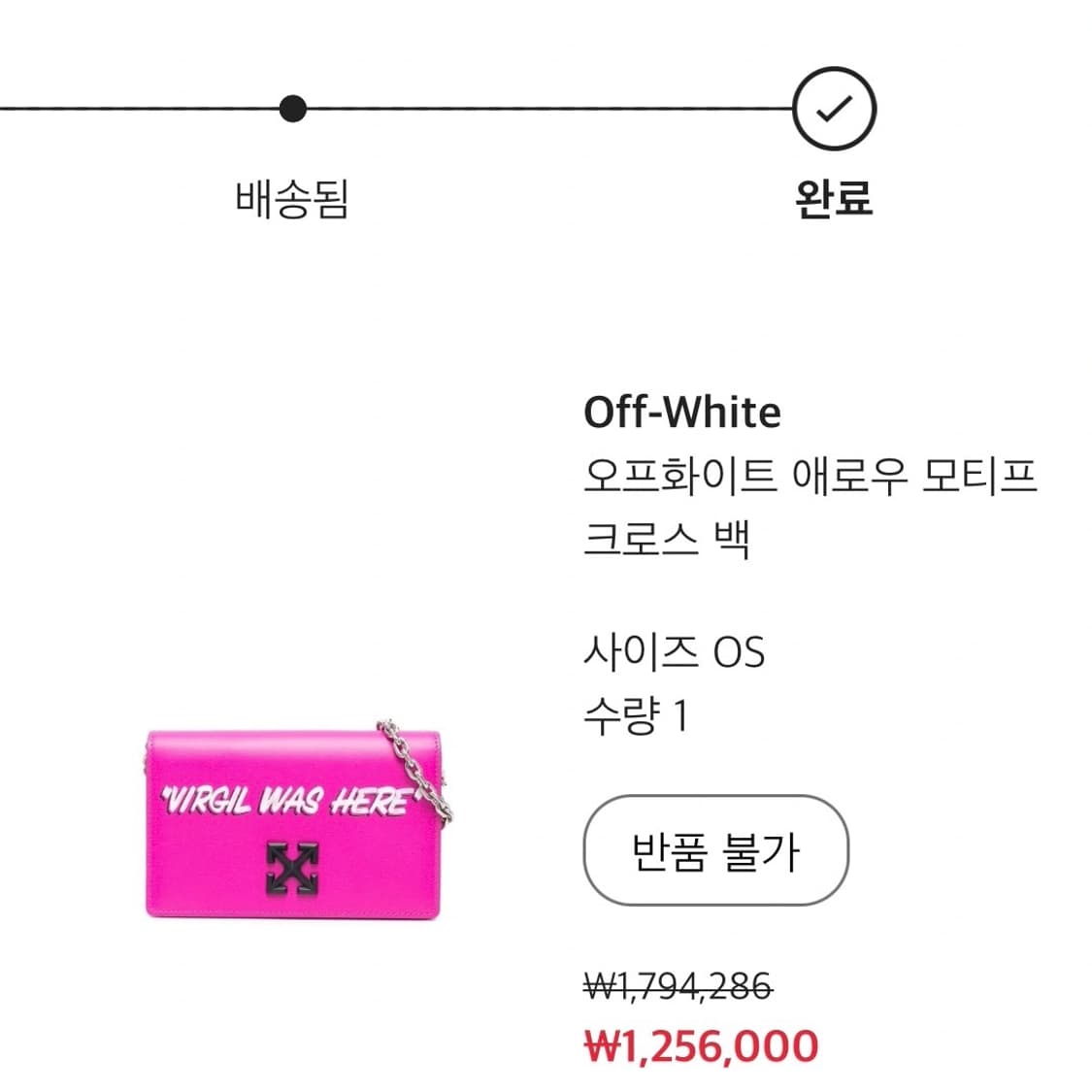This screenshot has width=1092, height=1092.
Task: Select the filled dot on the progress line
Action: click(293, 110)
